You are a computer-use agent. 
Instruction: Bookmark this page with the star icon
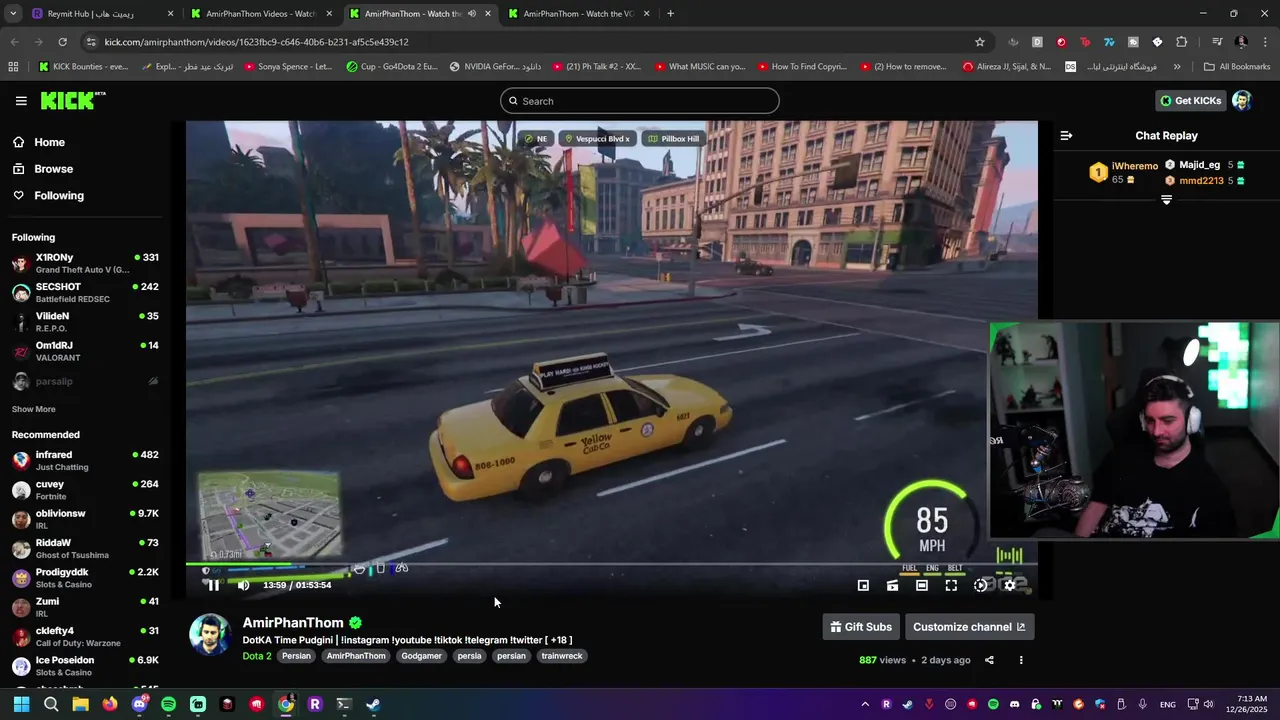(980, 42)
